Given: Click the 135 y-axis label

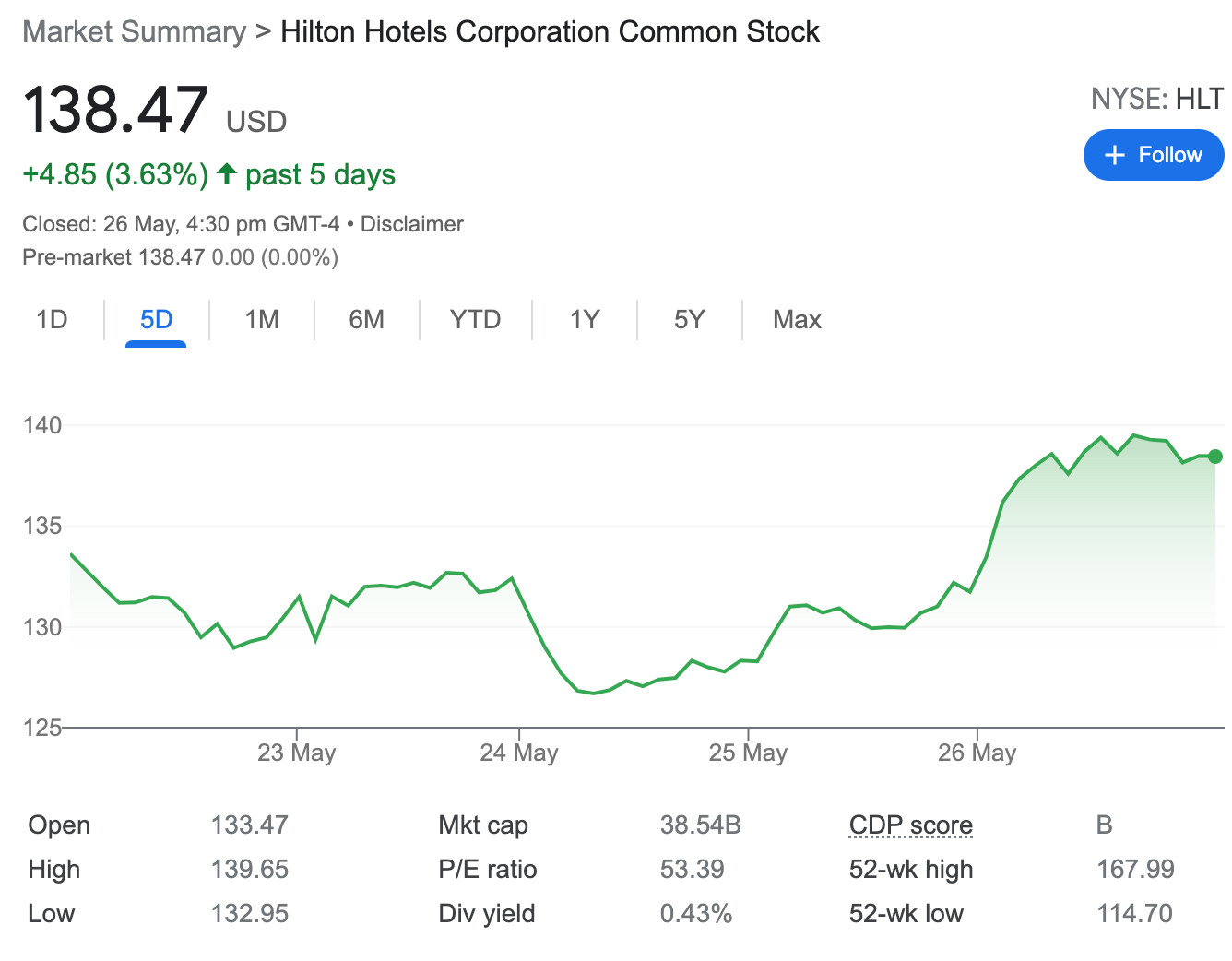Looking at the screenshot, I should coord(42,526).
